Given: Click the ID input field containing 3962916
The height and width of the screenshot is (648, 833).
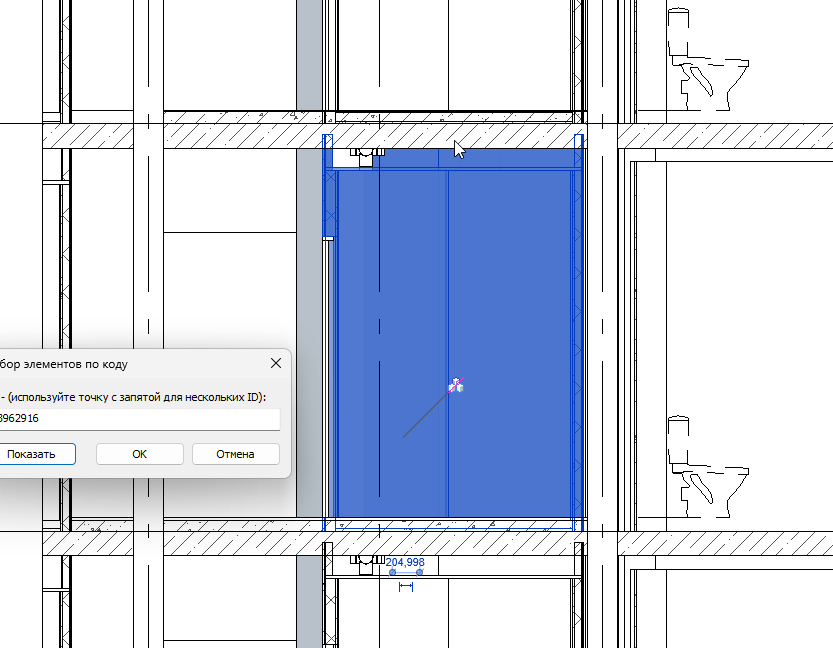Looking at the screenshot, I should 140,419.
